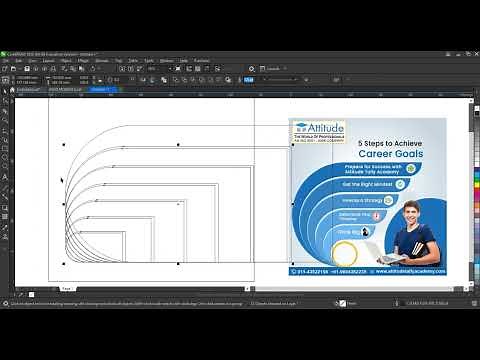Image resolution: width=480 pixels, height=360 pixels.
Task: Toggle Show rulers in the toolbar
Action: point(189,69)
